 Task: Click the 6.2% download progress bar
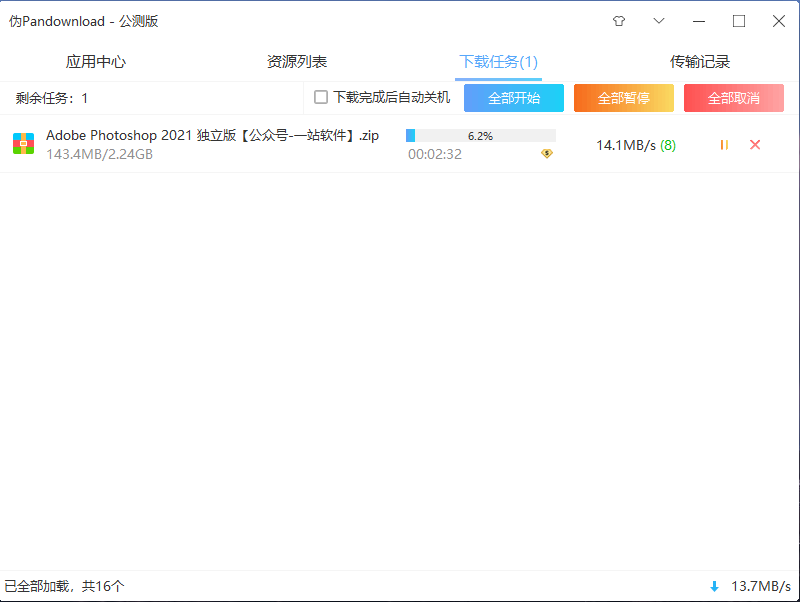(x=481, y=136)
